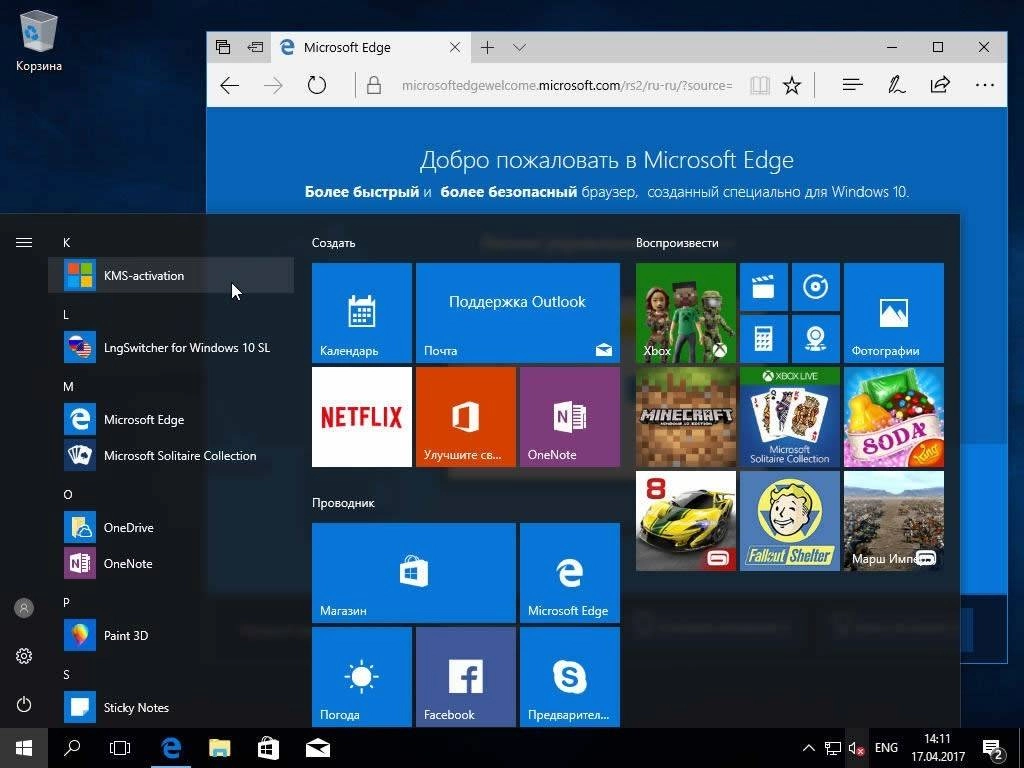Open the Photos tile (Фотографии)
Image resolution: width=1024 pixels, height=768 pixels.
click(x=893, y=313)
